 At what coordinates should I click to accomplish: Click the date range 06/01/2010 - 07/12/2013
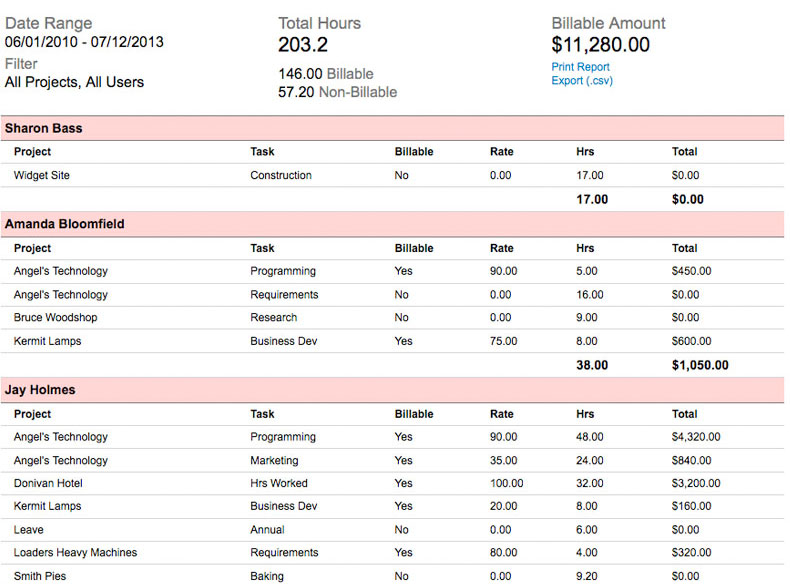pyautogui.click(x=84, y=42)
